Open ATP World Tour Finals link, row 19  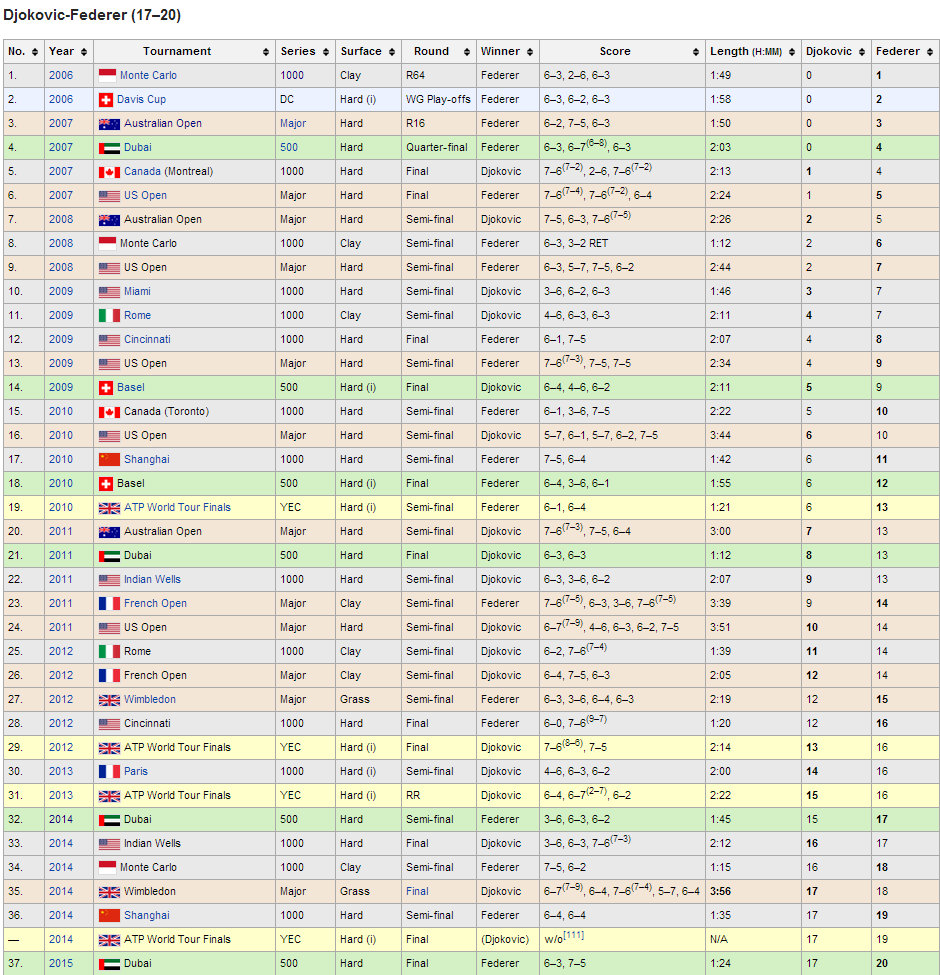[177, 507]
